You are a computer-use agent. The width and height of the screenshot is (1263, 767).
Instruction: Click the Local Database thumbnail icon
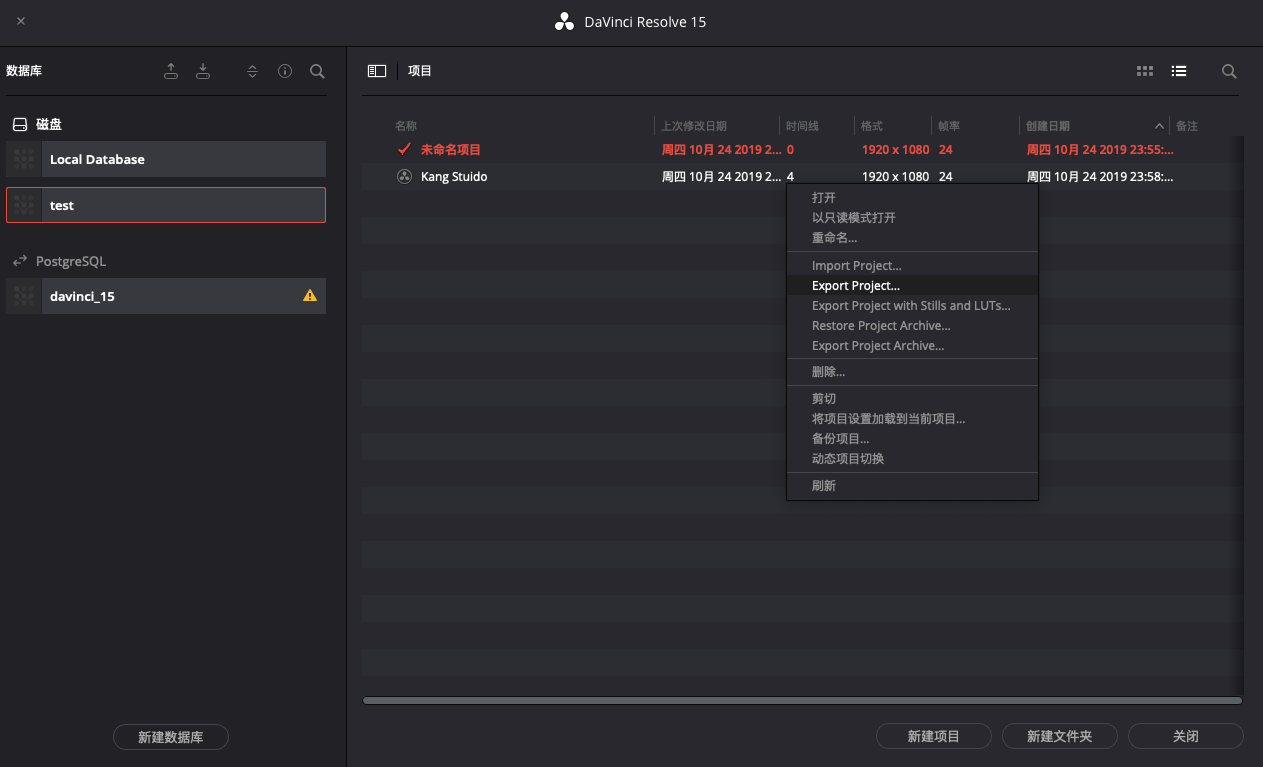(24, 159)
